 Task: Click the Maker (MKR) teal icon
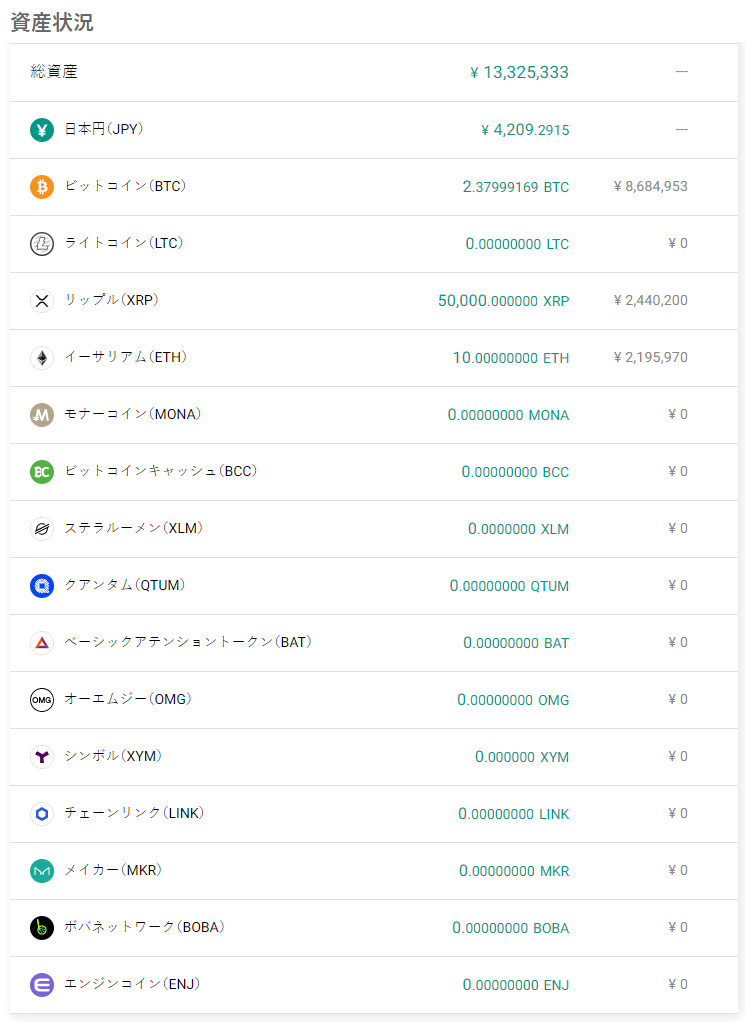tap(42, 871)
